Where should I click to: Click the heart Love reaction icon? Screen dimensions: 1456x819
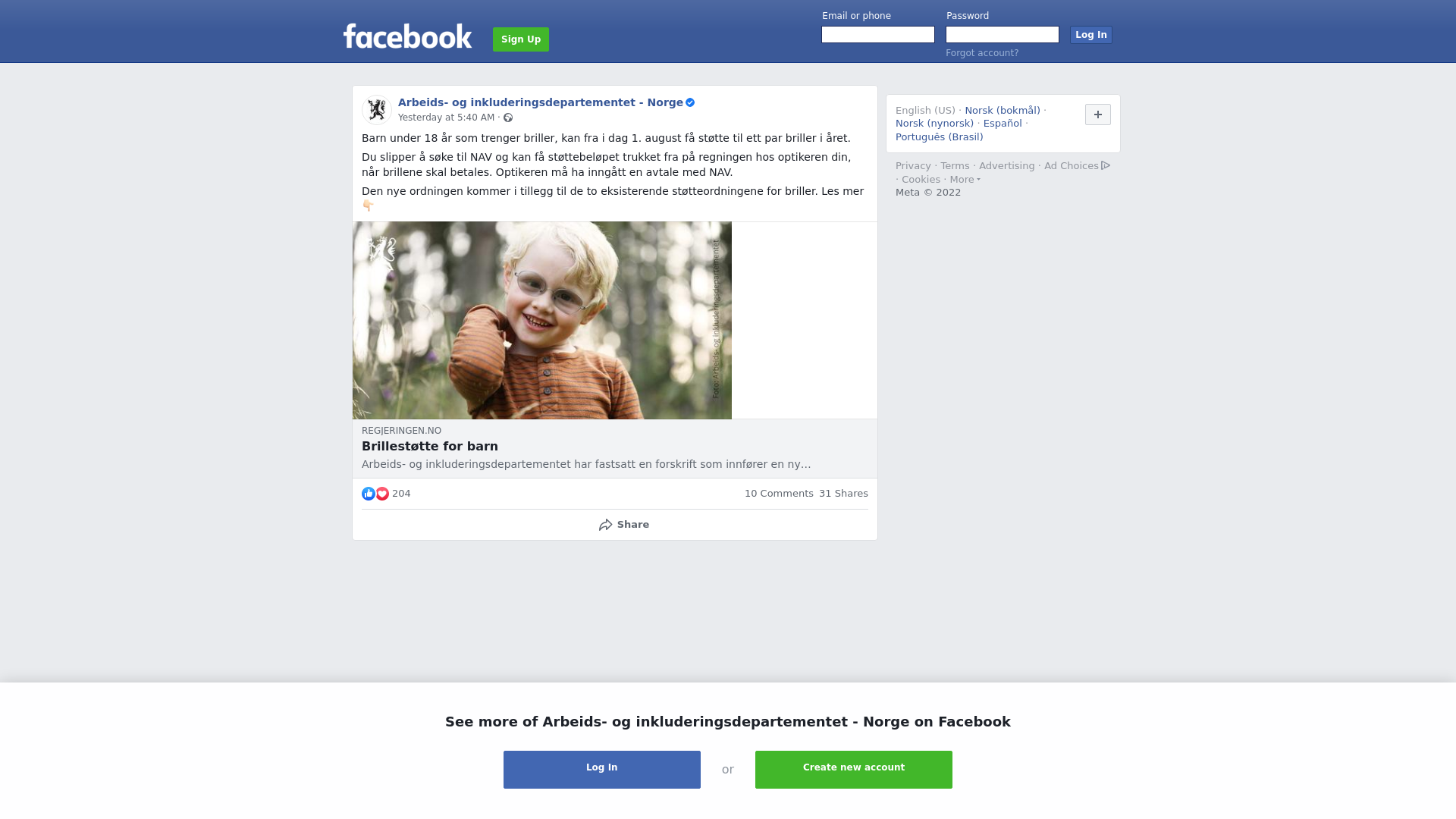point(382,494)
